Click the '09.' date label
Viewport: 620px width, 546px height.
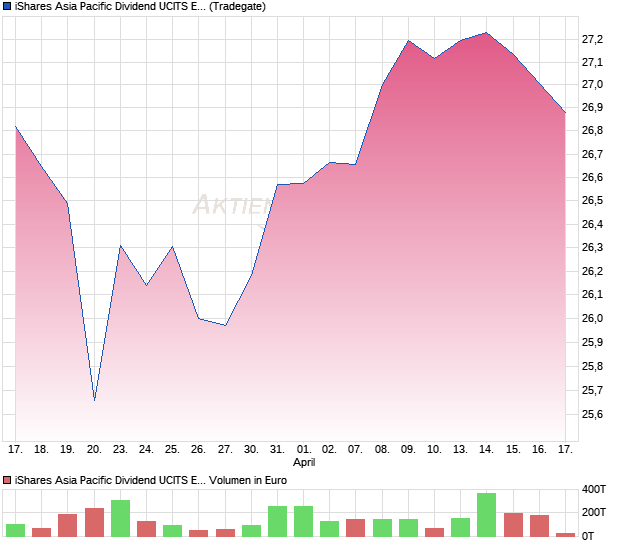coord(408,450)
